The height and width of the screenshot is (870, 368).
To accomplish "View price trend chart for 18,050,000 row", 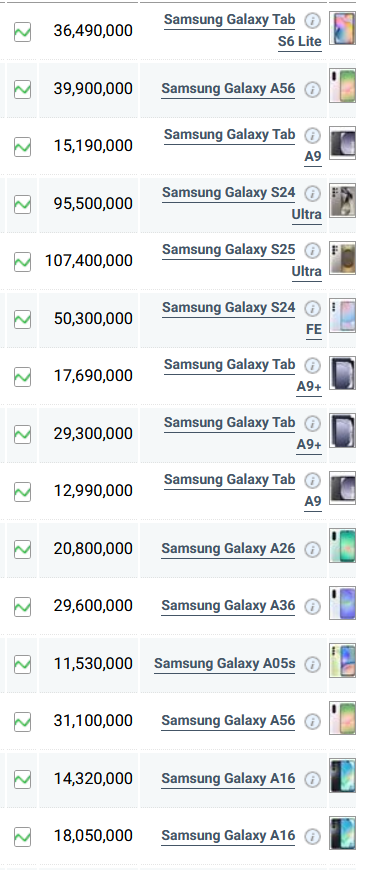I will (22, 836).
